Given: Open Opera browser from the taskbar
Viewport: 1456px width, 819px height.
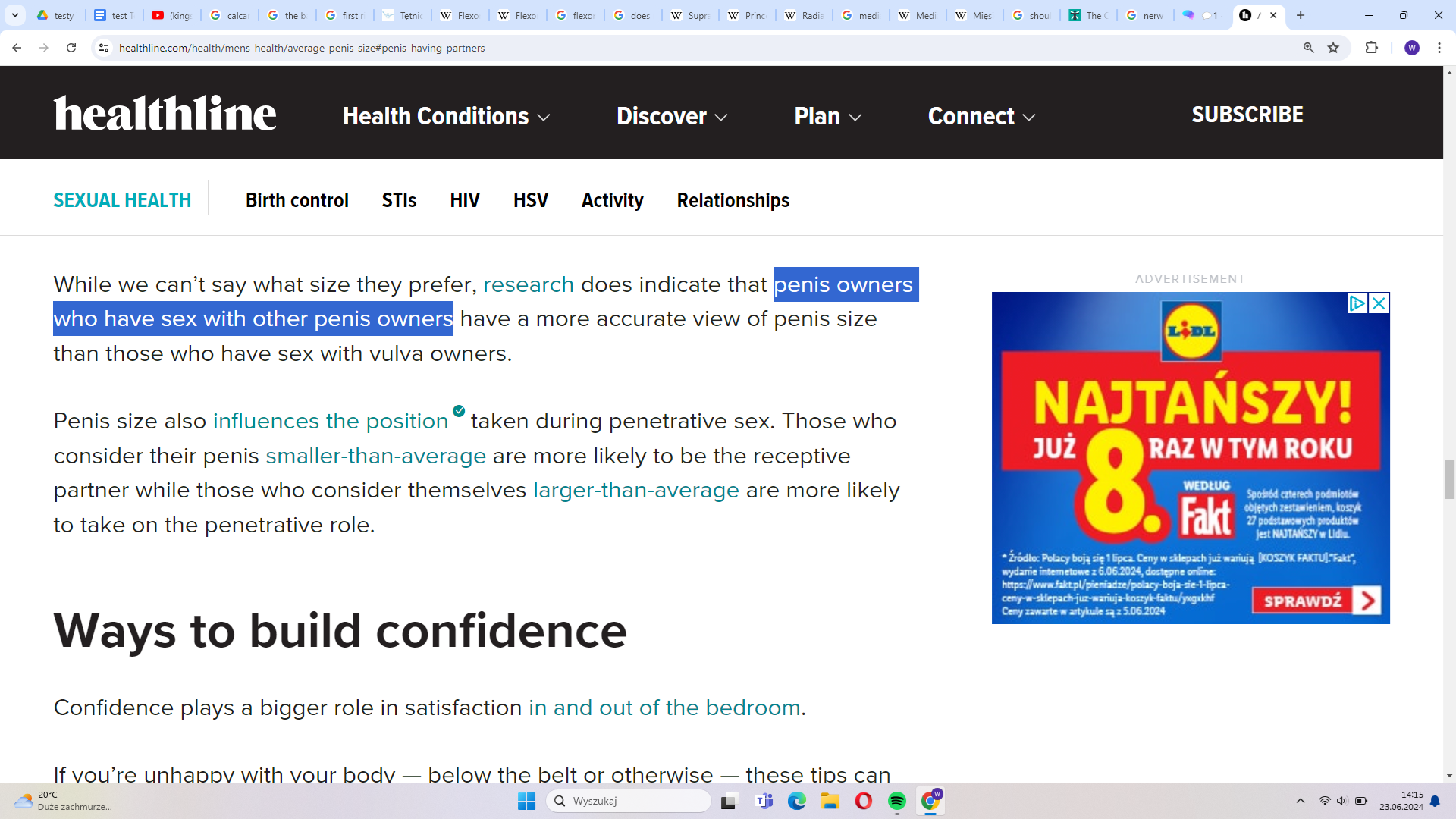Looking at the screenshot, I should click(x=864, y=801).
